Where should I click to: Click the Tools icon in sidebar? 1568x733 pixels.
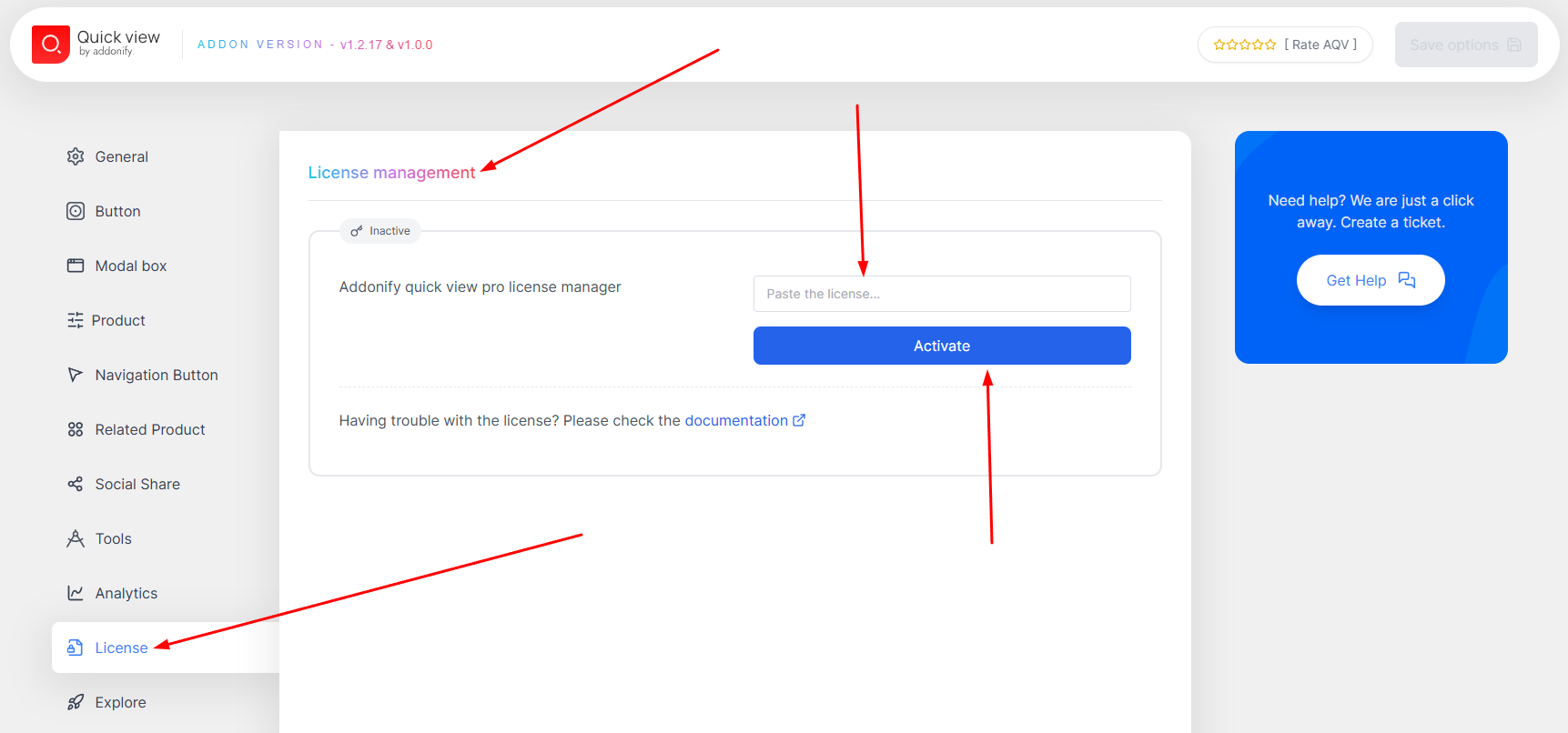(76, 538)
